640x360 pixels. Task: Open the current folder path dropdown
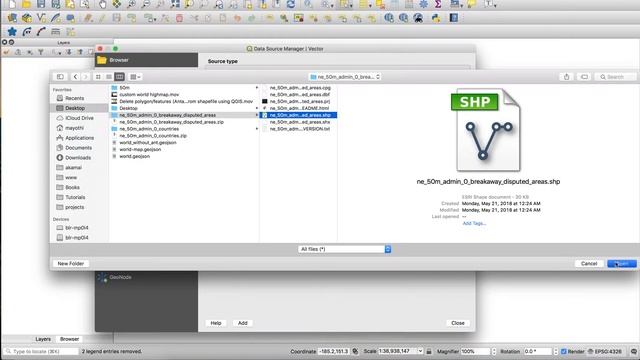[345, 77]
